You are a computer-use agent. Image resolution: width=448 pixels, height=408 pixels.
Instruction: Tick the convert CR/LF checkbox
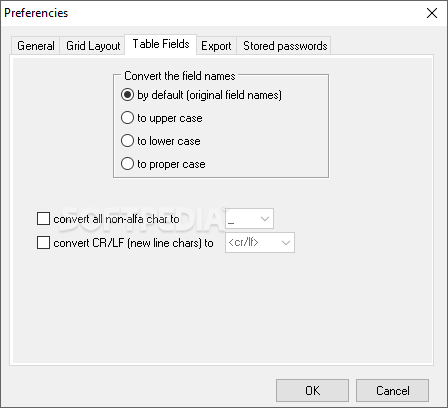[x=43, y=243]
